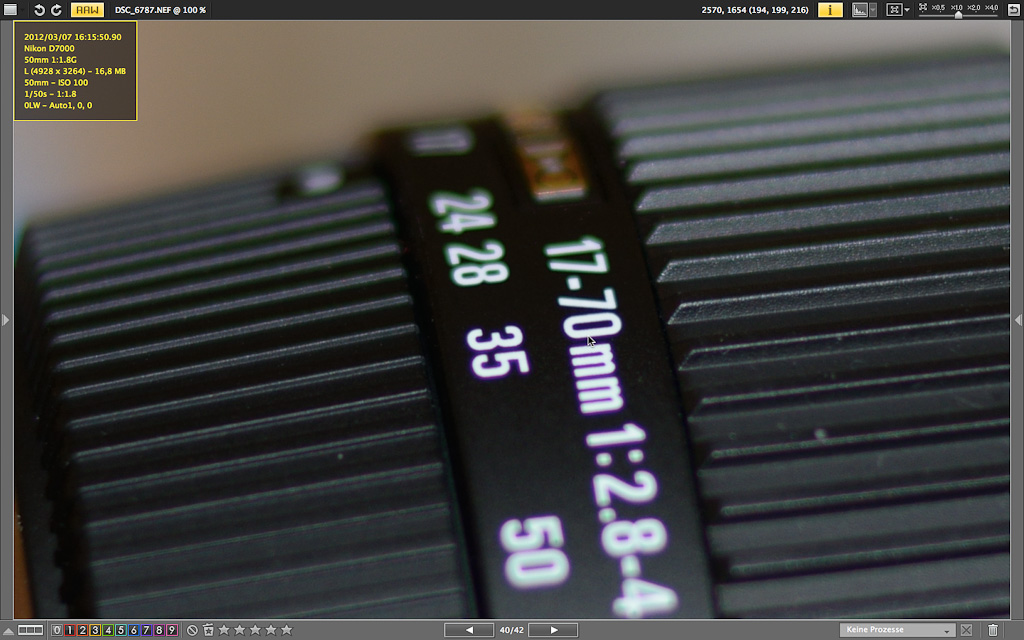Rotate image counterclockwise
The height and width of the screenshot is (640, 1024).
39,10
